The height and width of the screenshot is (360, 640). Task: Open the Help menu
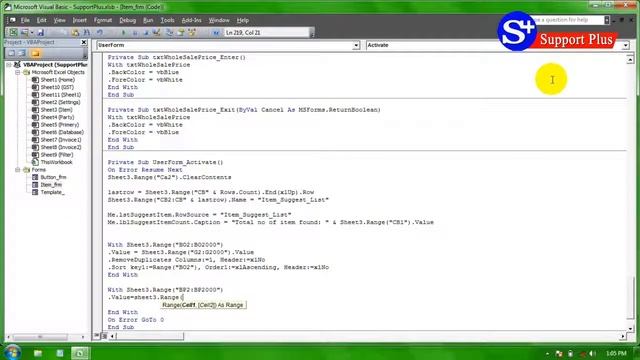click(x=243, y=20)
